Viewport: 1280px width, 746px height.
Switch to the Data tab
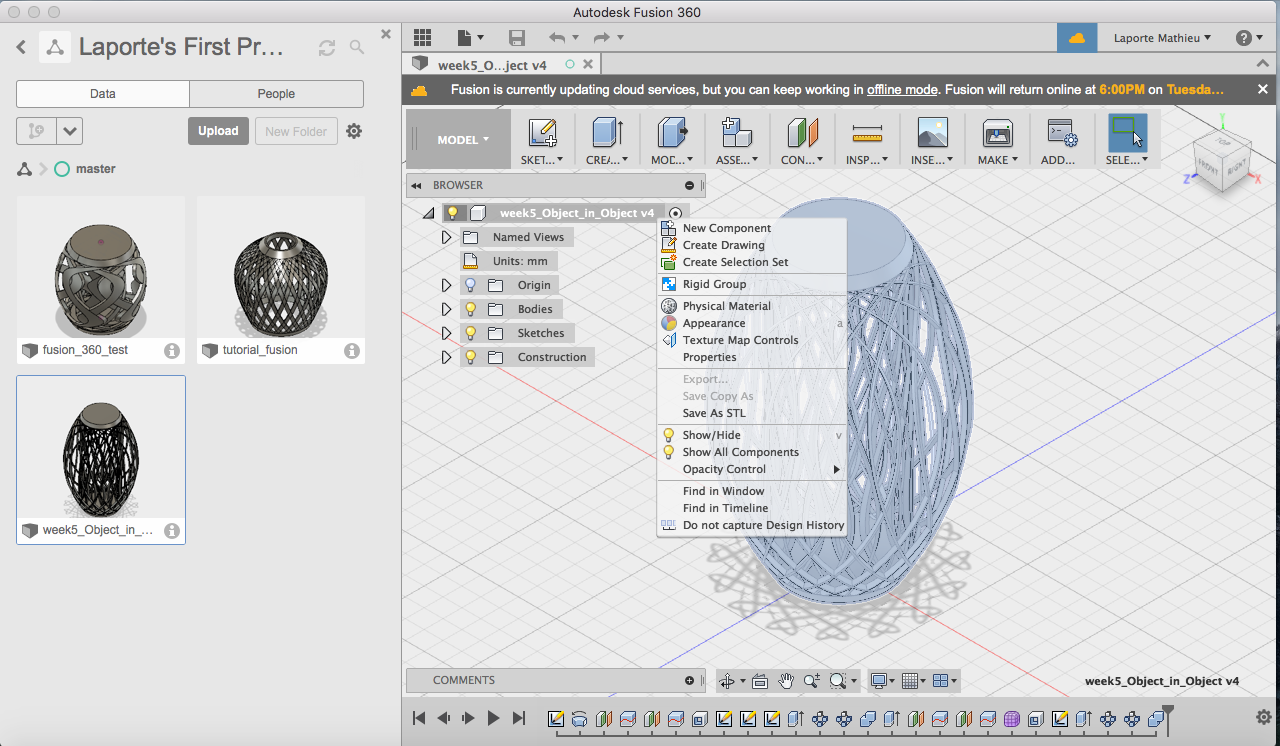tap(103, 94)
